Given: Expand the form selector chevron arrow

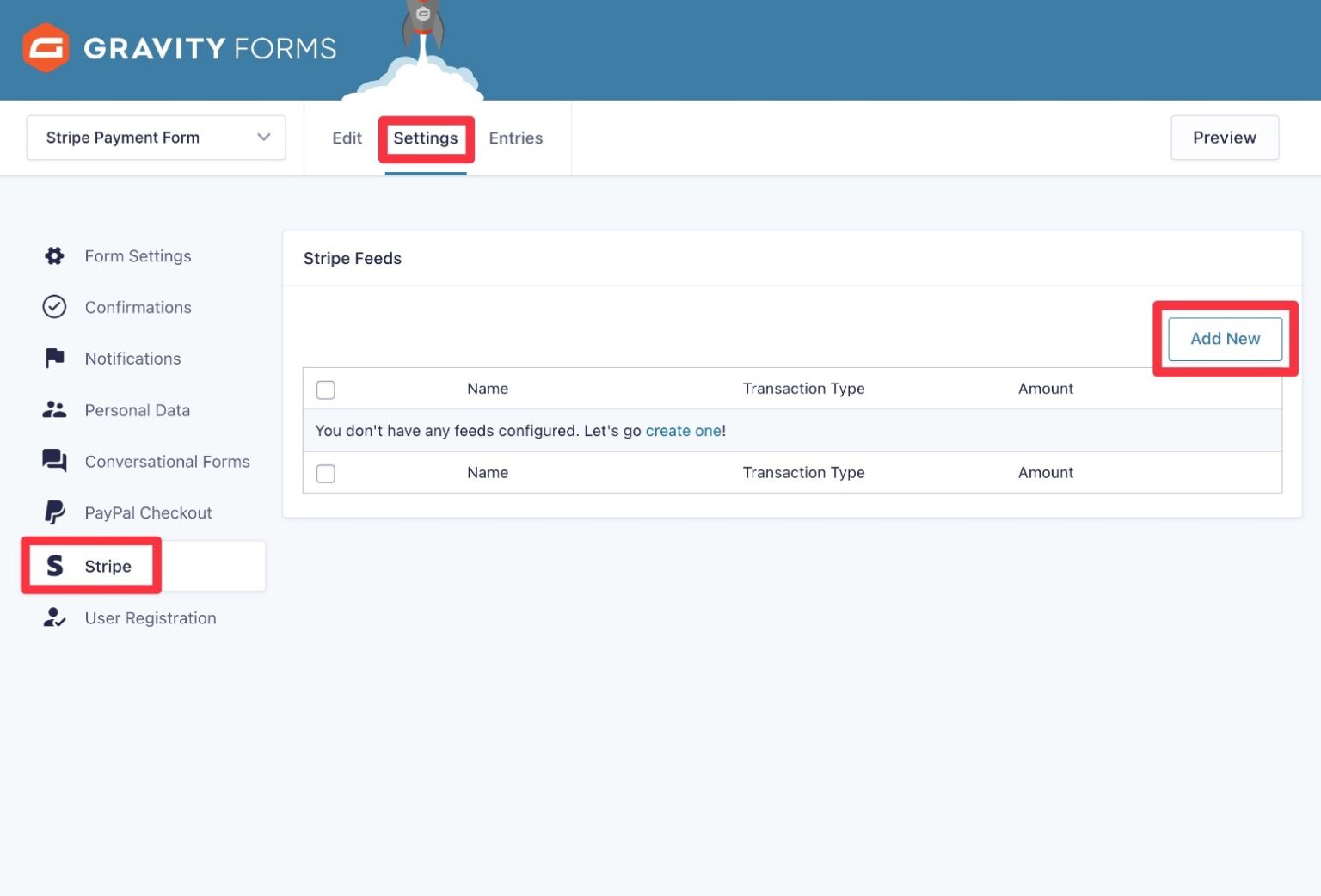Looking at the screenshot, I should (x=264, y=138).
